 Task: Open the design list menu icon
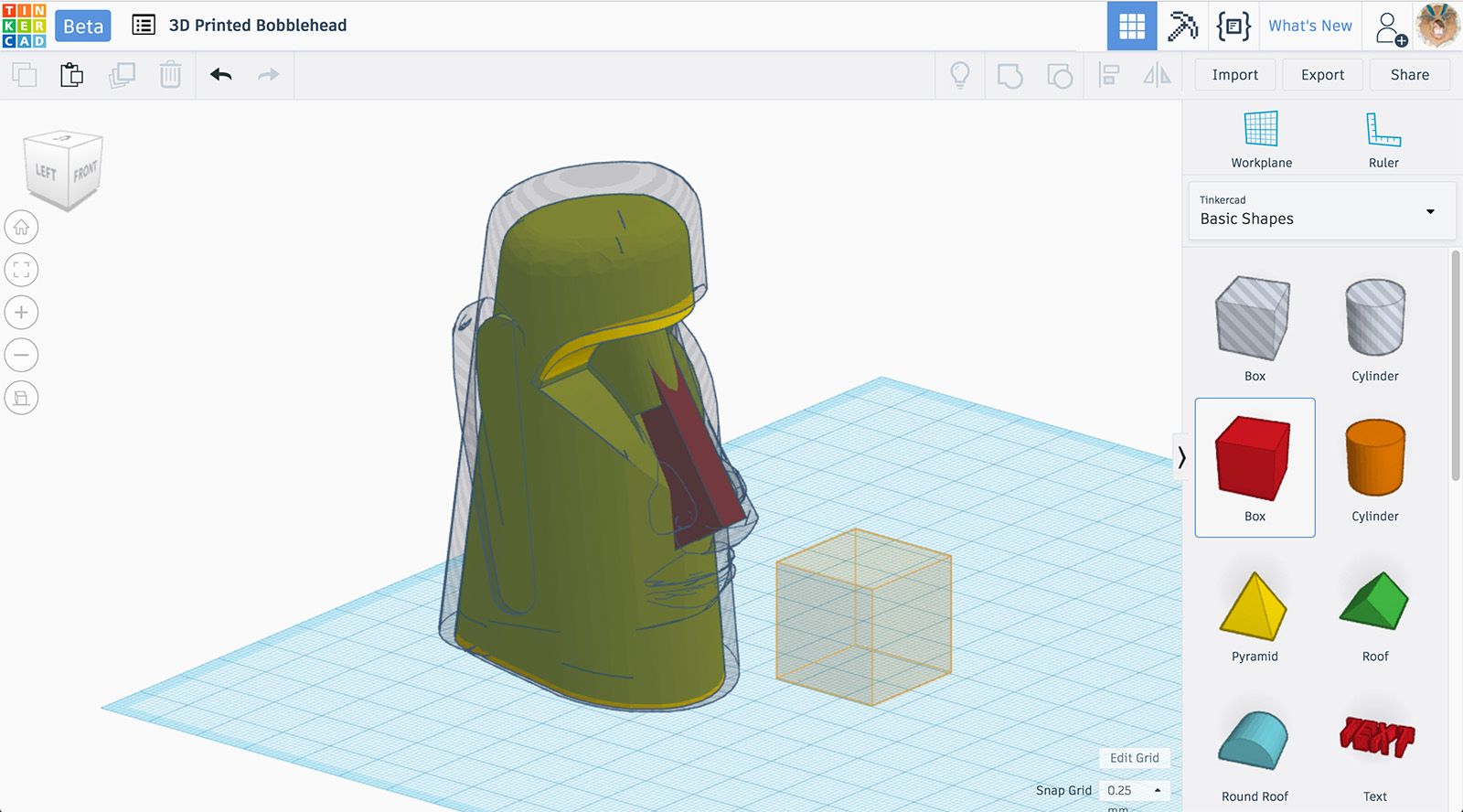point(144,25)
